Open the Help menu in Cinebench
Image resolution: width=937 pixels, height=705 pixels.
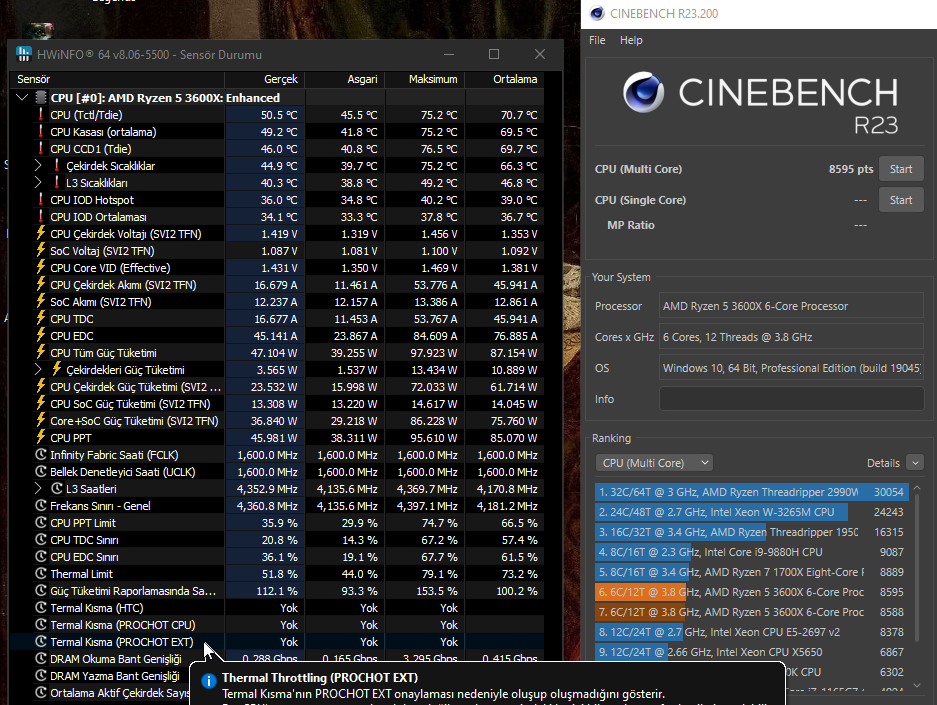click(x=631, y=40)
